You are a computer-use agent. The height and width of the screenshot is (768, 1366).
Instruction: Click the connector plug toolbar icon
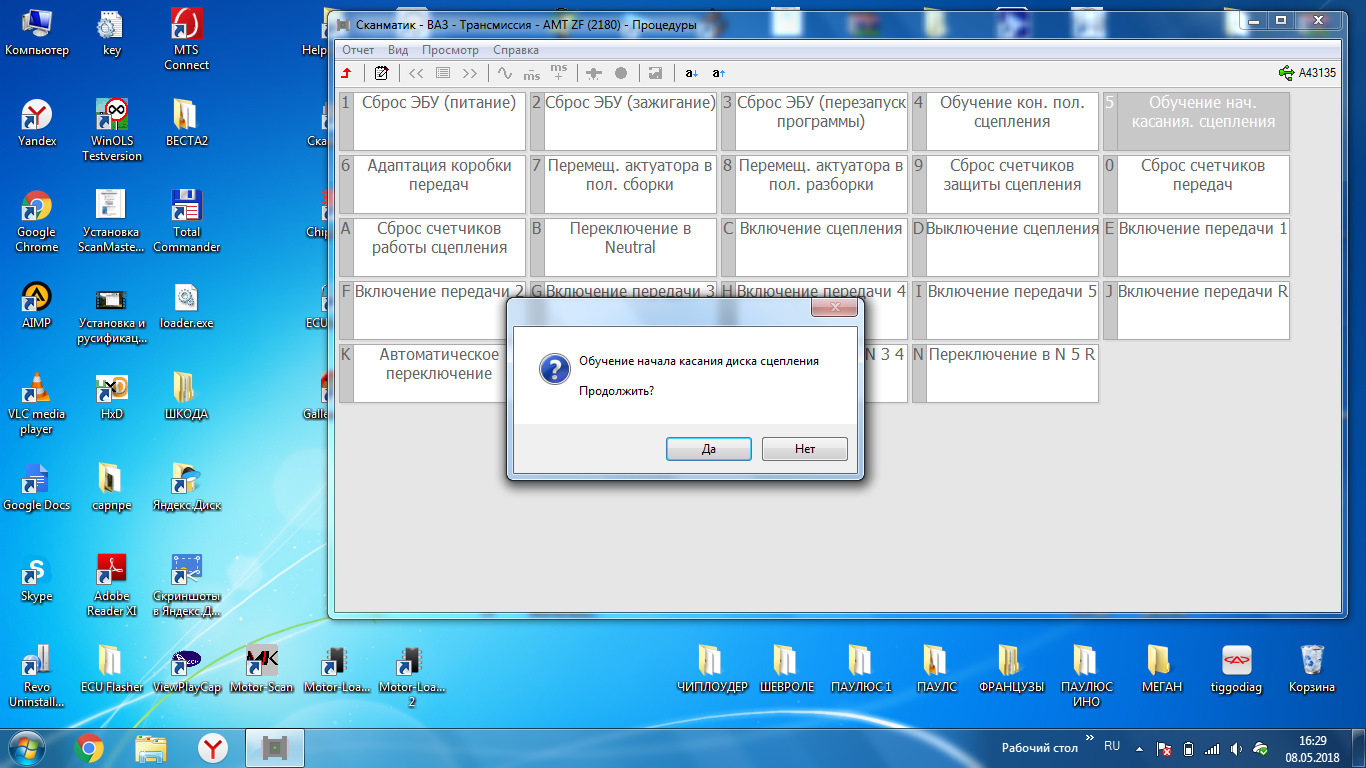pos(594,73)
